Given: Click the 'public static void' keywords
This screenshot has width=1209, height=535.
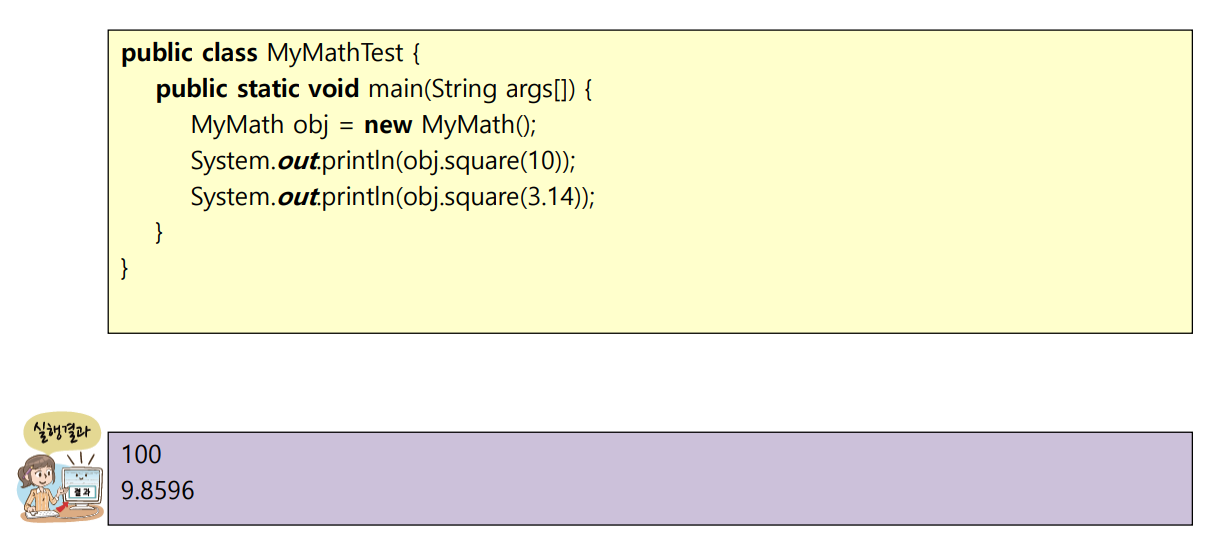Looking at the screenshot, I should coord(257,89).
